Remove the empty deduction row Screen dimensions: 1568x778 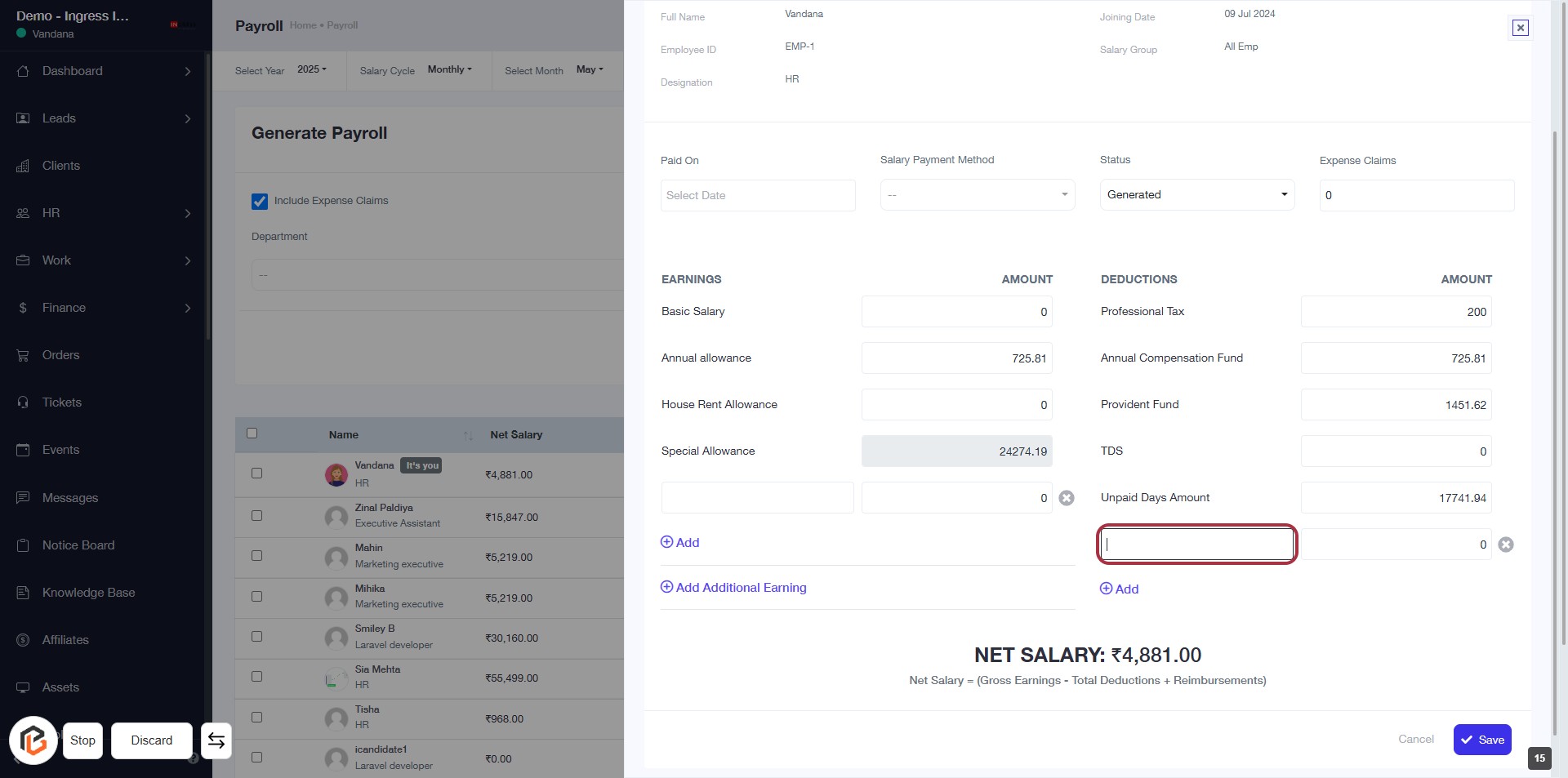tap(1506, 545)
